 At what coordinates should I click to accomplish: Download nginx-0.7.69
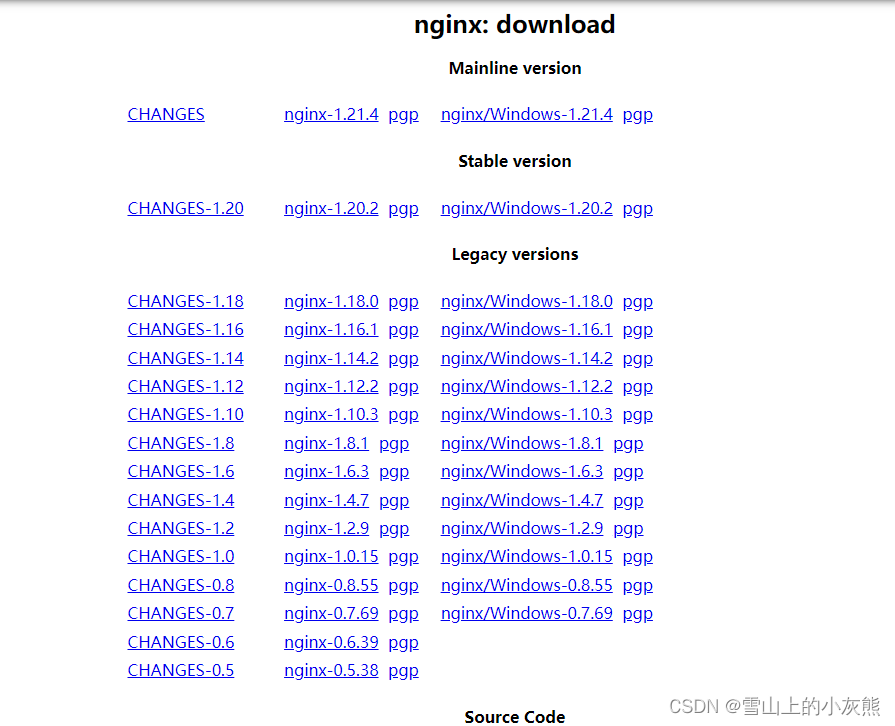click(331, 614)
